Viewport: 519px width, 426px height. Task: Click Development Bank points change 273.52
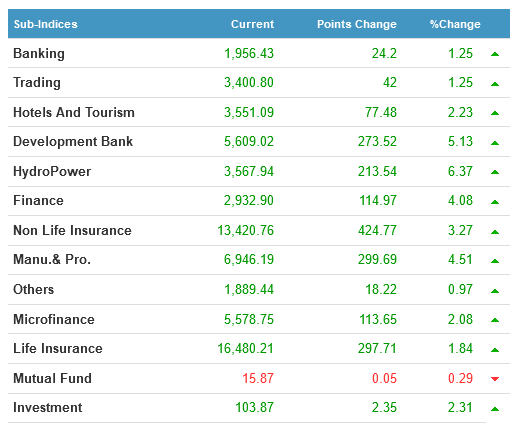[377, 141]
